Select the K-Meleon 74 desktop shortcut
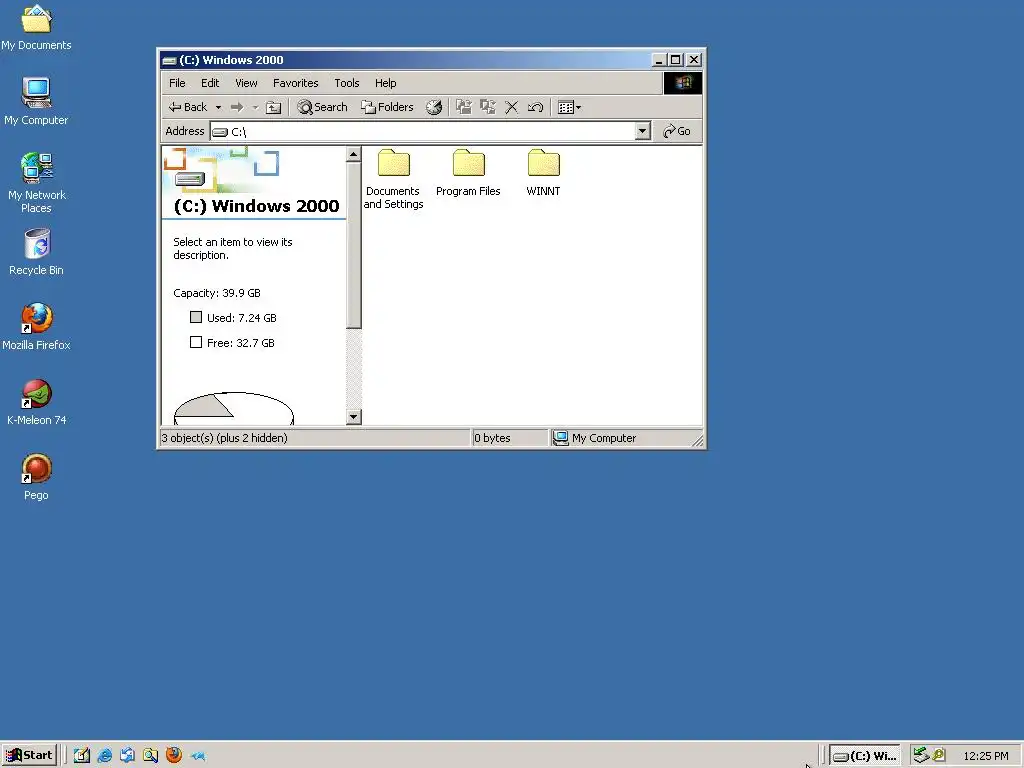1024x768 pixels. 36,402
